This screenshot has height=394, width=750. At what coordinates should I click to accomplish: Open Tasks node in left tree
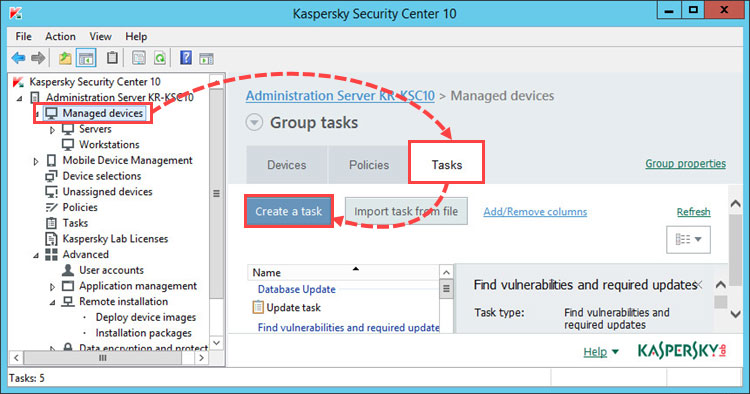coord(75,223)
